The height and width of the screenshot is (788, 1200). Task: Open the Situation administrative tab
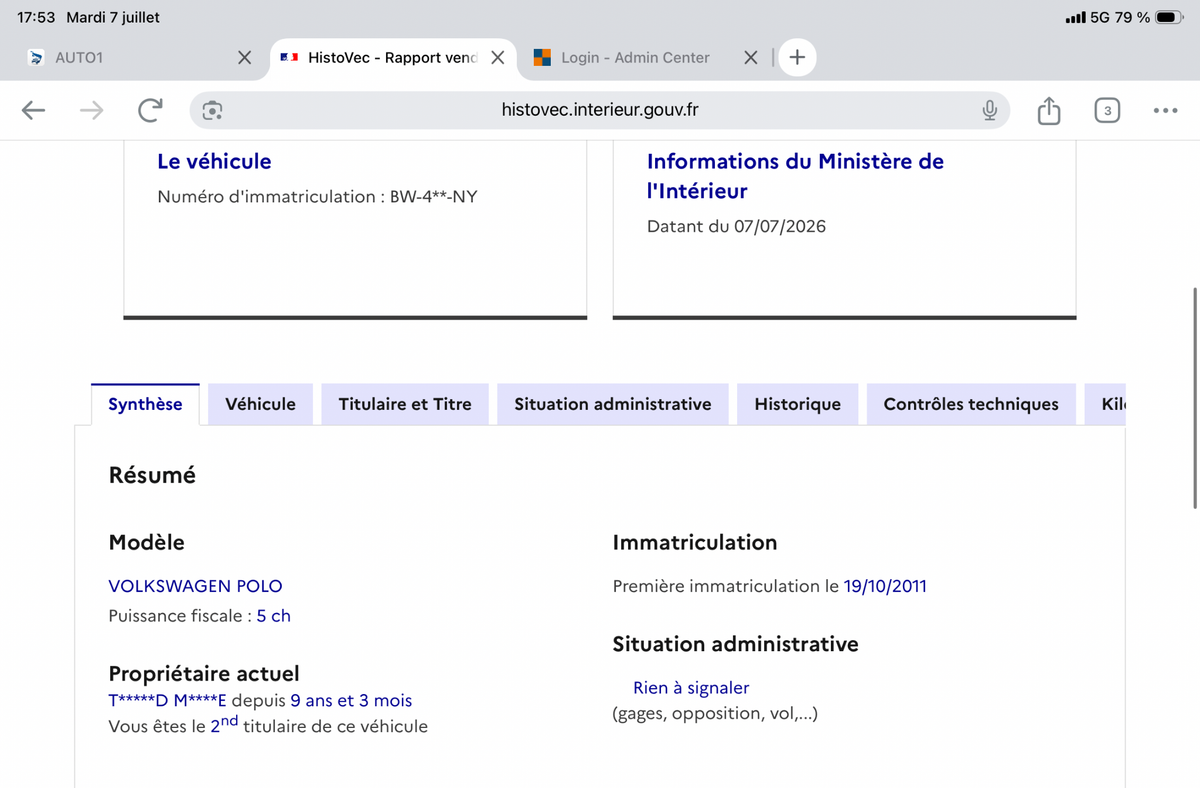tap(613, 404)
